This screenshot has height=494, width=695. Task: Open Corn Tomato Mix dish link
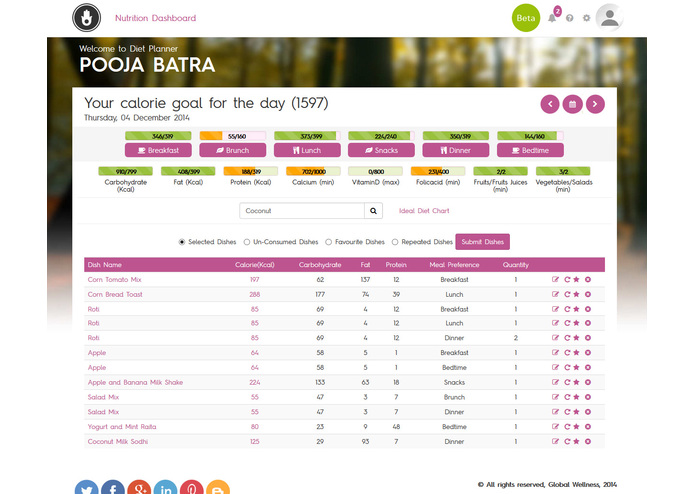click(114, 280)
